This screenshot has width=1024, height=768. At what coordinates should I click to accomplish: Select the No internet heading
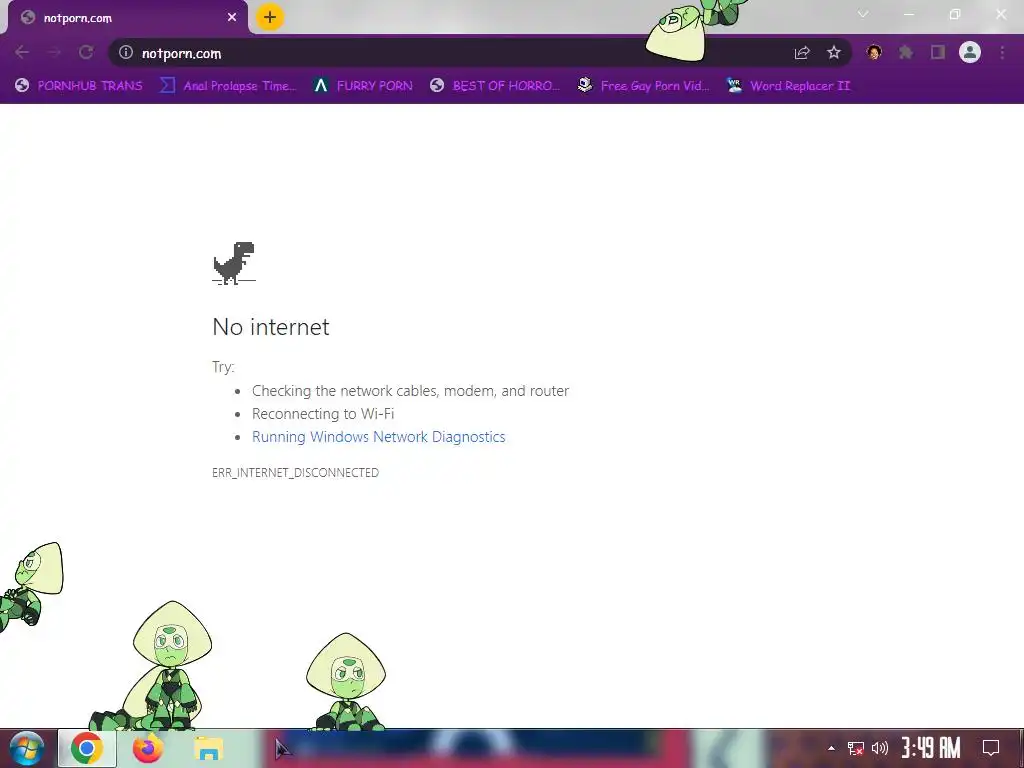pyautogui.click(x=271, y=327)
